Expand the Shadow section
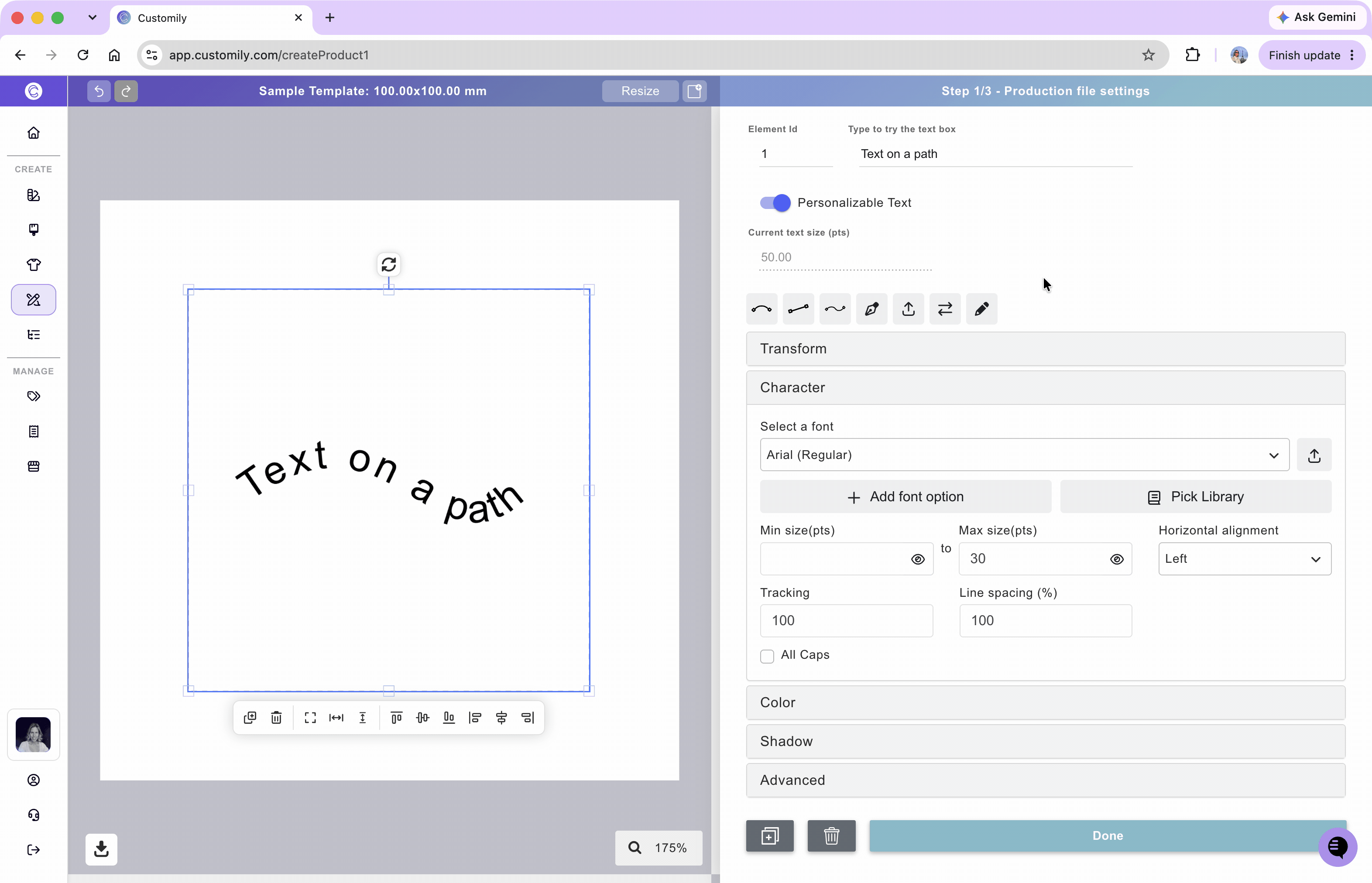This screenshot has width=1372, height=883. click(1046, 741)
